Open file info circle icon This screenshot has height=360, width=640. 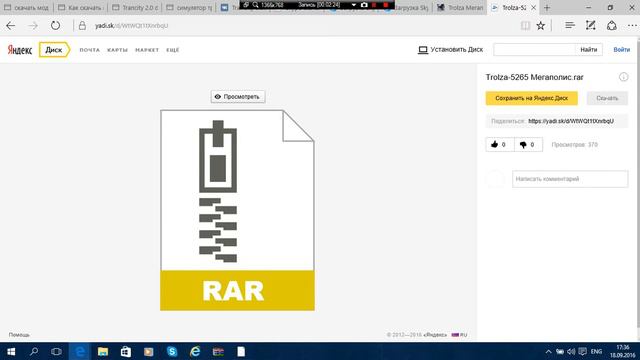coord(623,77)
